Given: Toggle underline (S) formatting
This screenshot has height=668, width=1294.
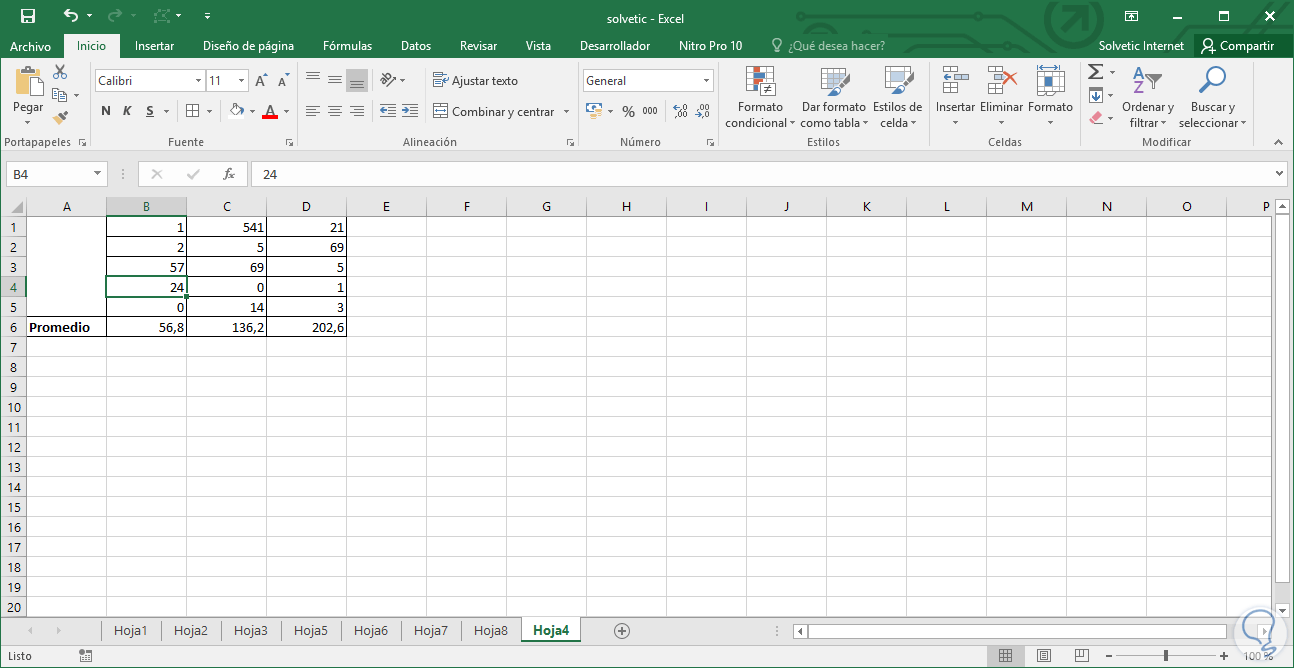Looking at the screenshot, I should [150, 111].
